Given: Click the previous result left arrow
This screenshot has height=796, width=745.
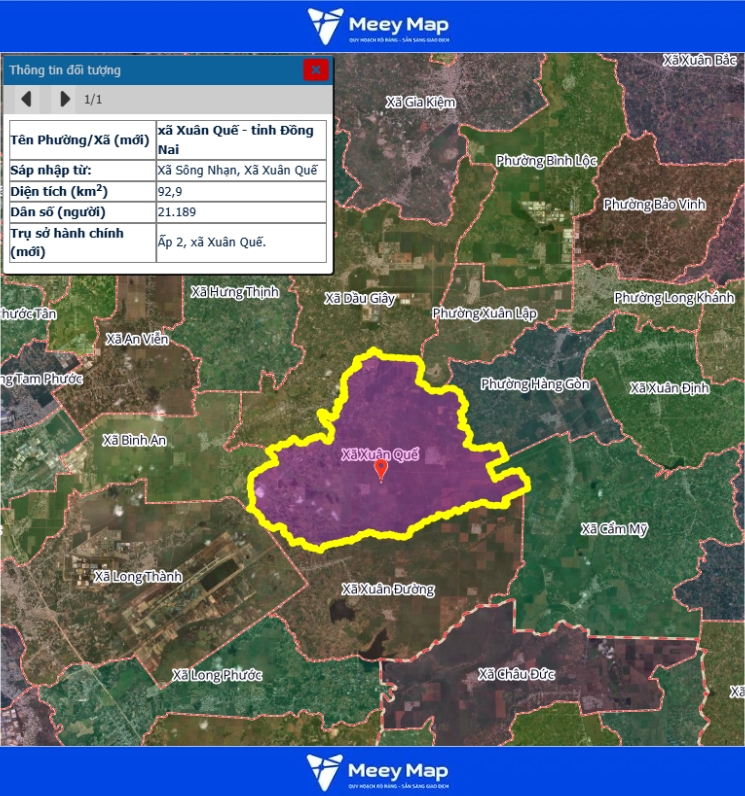Looking at the screenshot, I should tap(27, 99).
